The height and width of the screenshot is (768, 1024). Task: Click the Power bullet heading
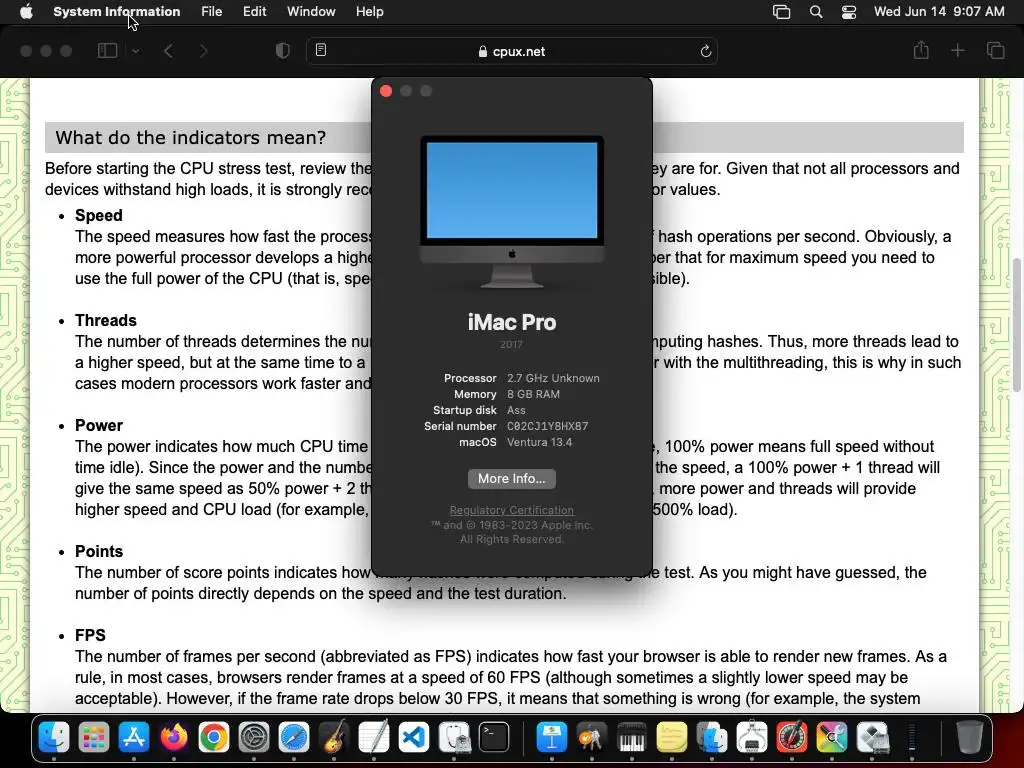coord(99,425)
